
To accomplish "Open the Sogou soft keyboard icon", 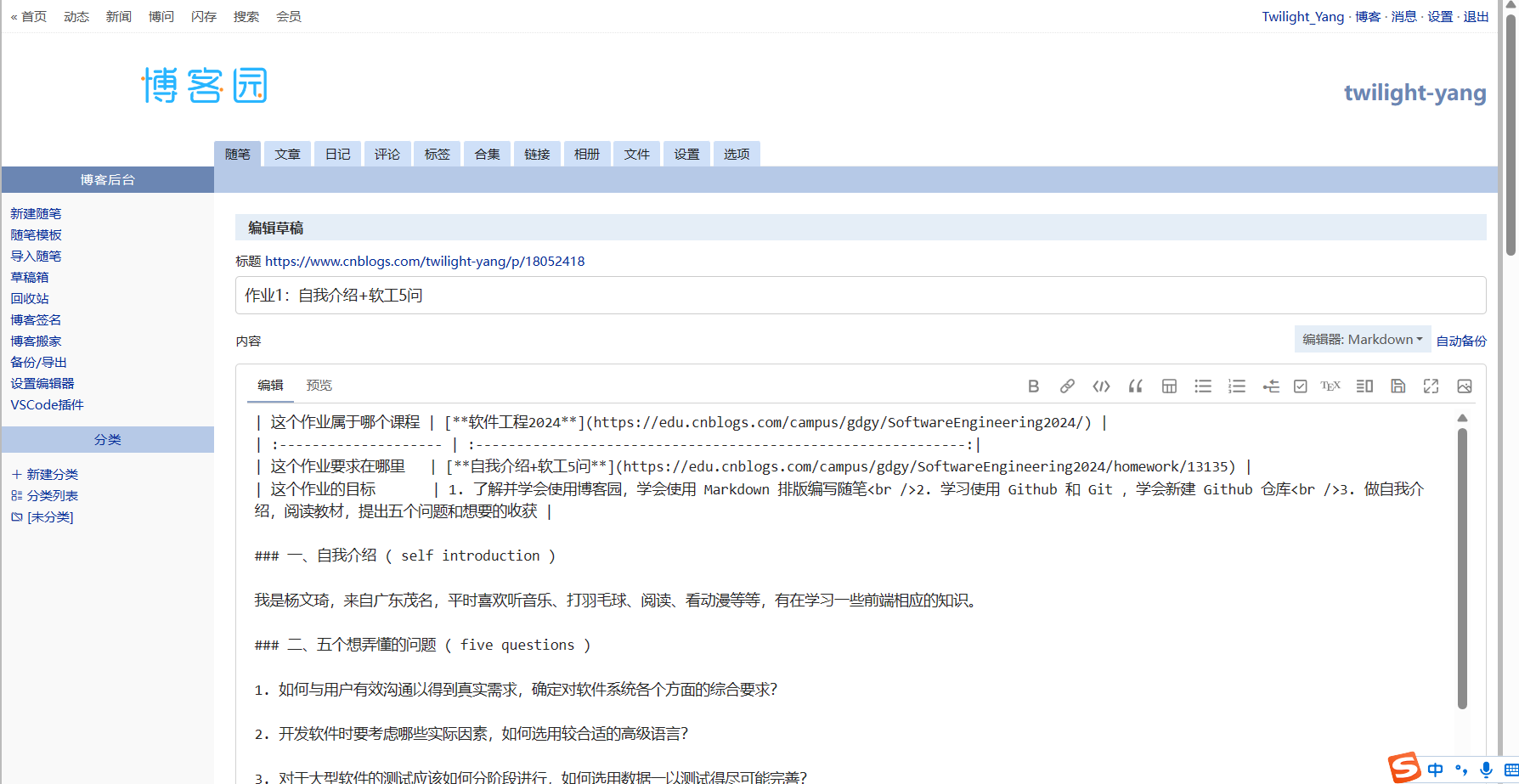I will 1511,770.
